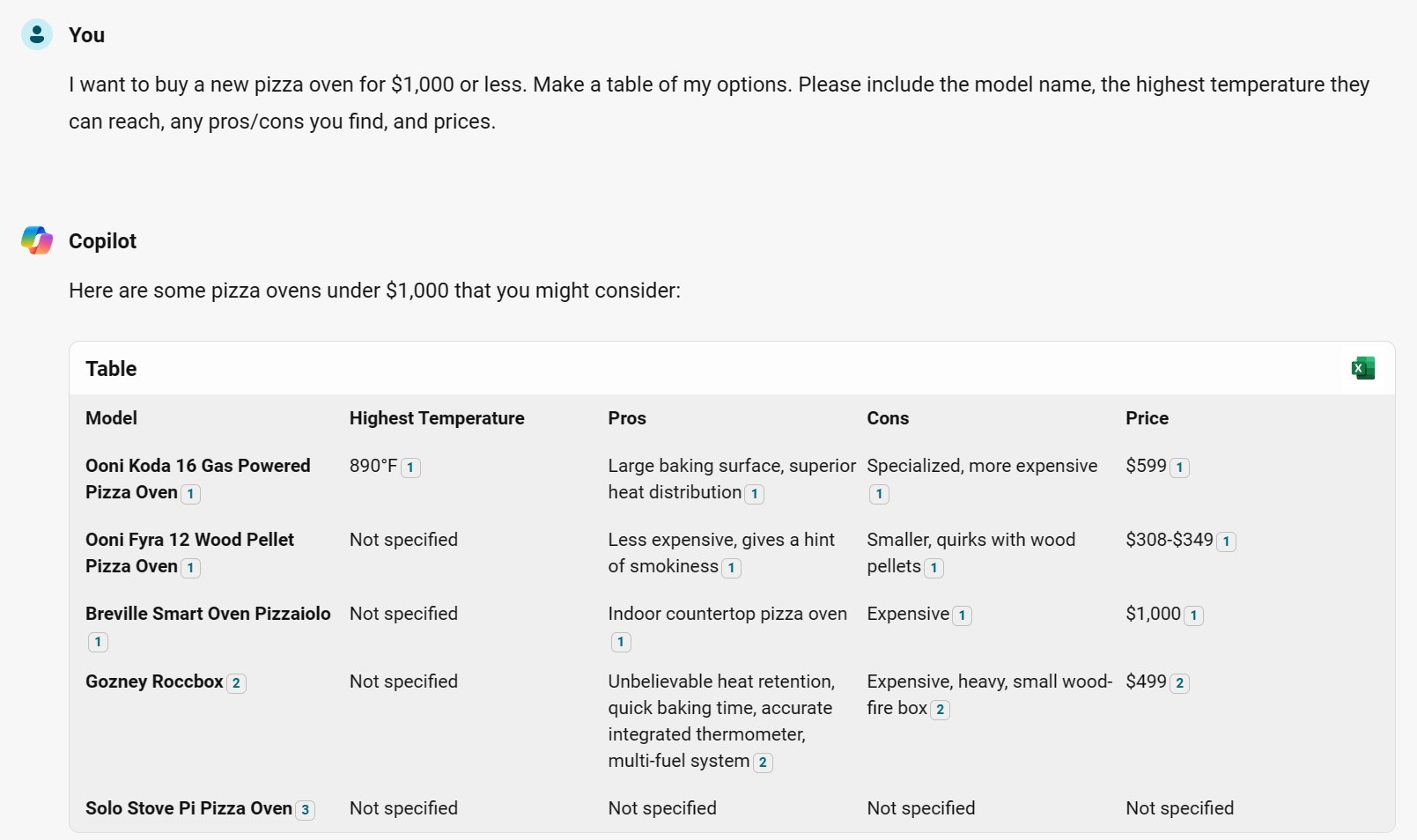The width and height of the screenshot is (1417, 840).
Task: Open citation 3 beside Solo Stove Pi
Action: pos(305,810)
